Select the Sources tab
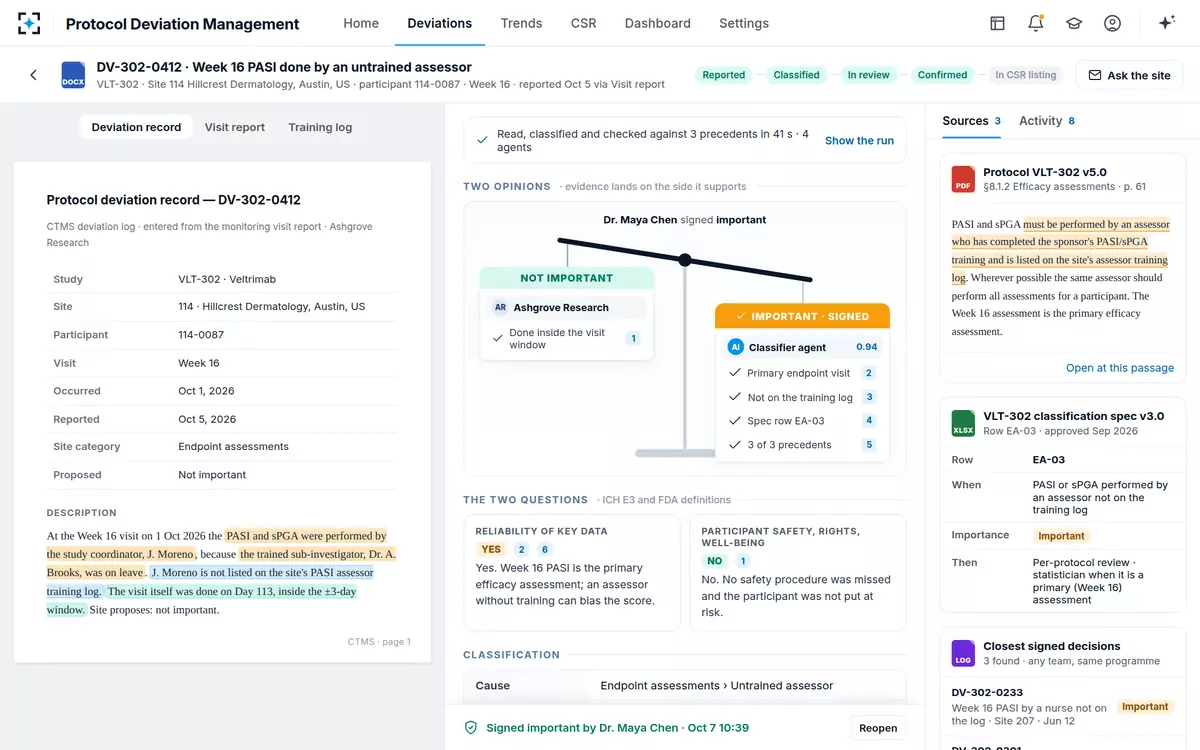 pos(971,121)
